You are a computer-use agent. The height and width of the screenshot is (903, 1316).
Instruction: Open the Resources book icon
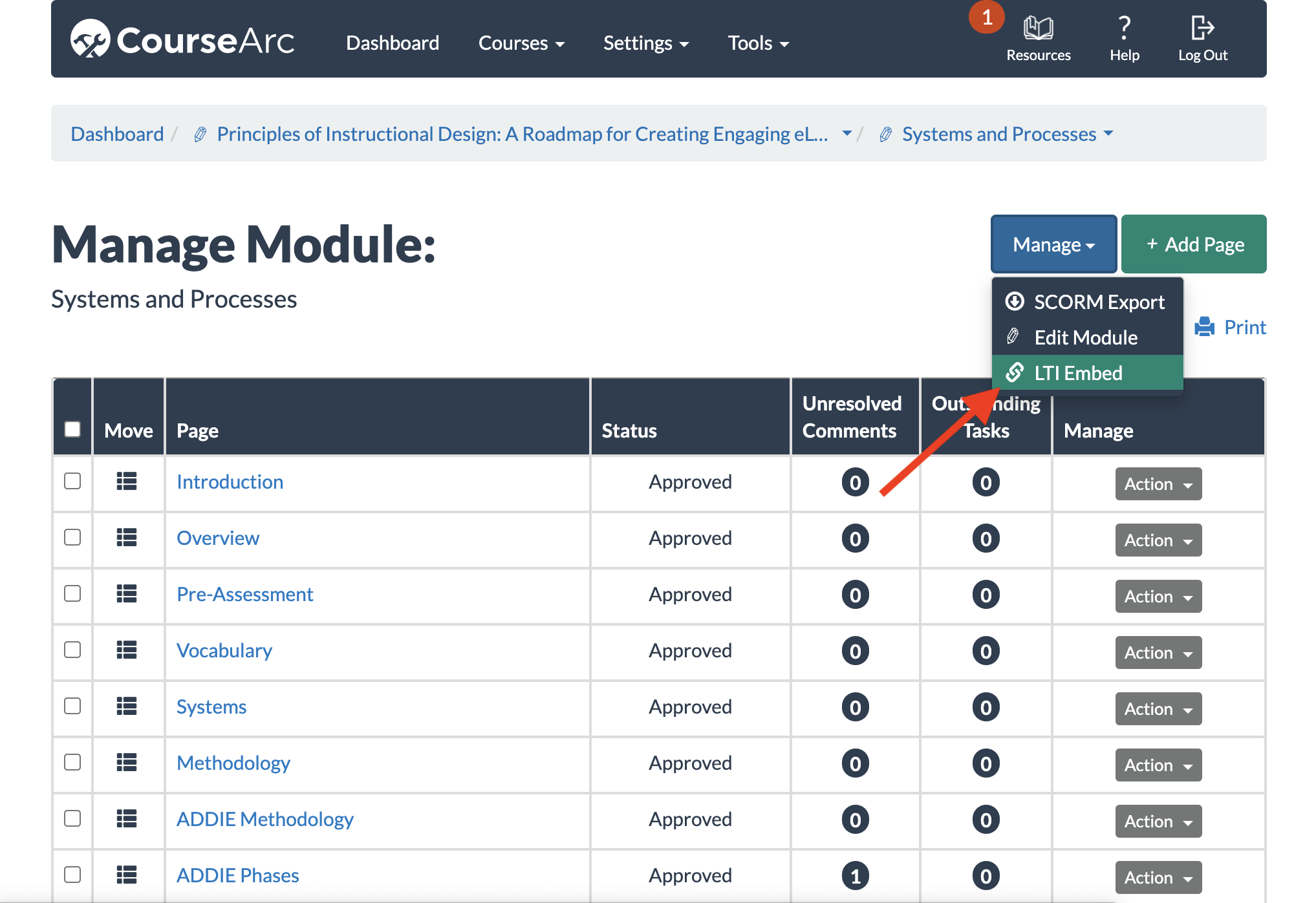[1038, 28]
